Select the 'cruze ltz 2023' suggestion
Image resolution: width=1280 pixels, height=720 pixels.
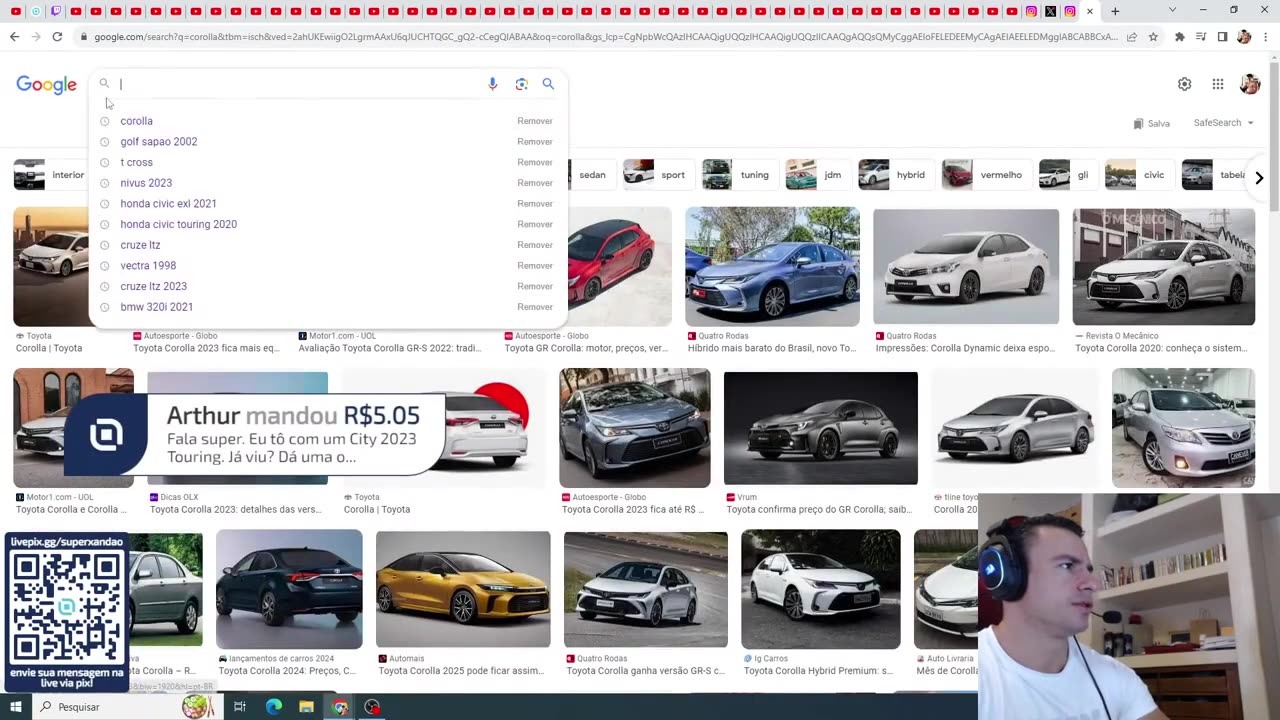[153, 286]
